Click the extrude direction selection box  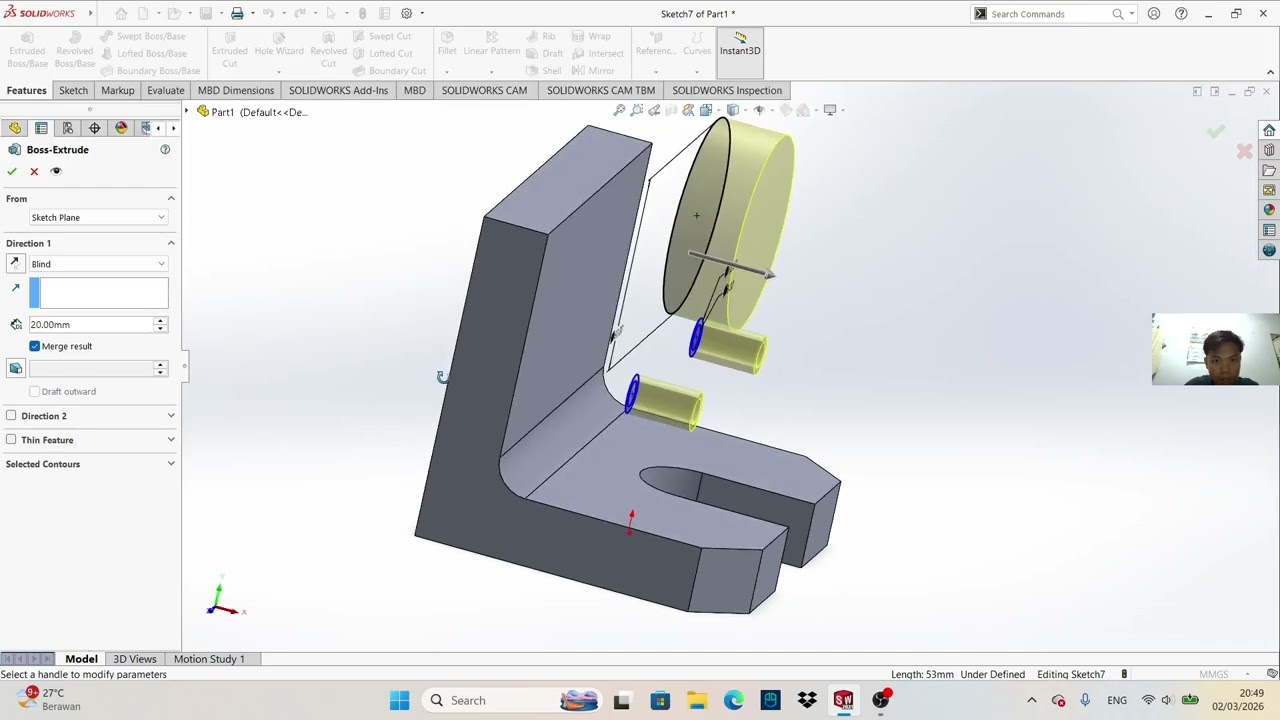tap(98, 293)
